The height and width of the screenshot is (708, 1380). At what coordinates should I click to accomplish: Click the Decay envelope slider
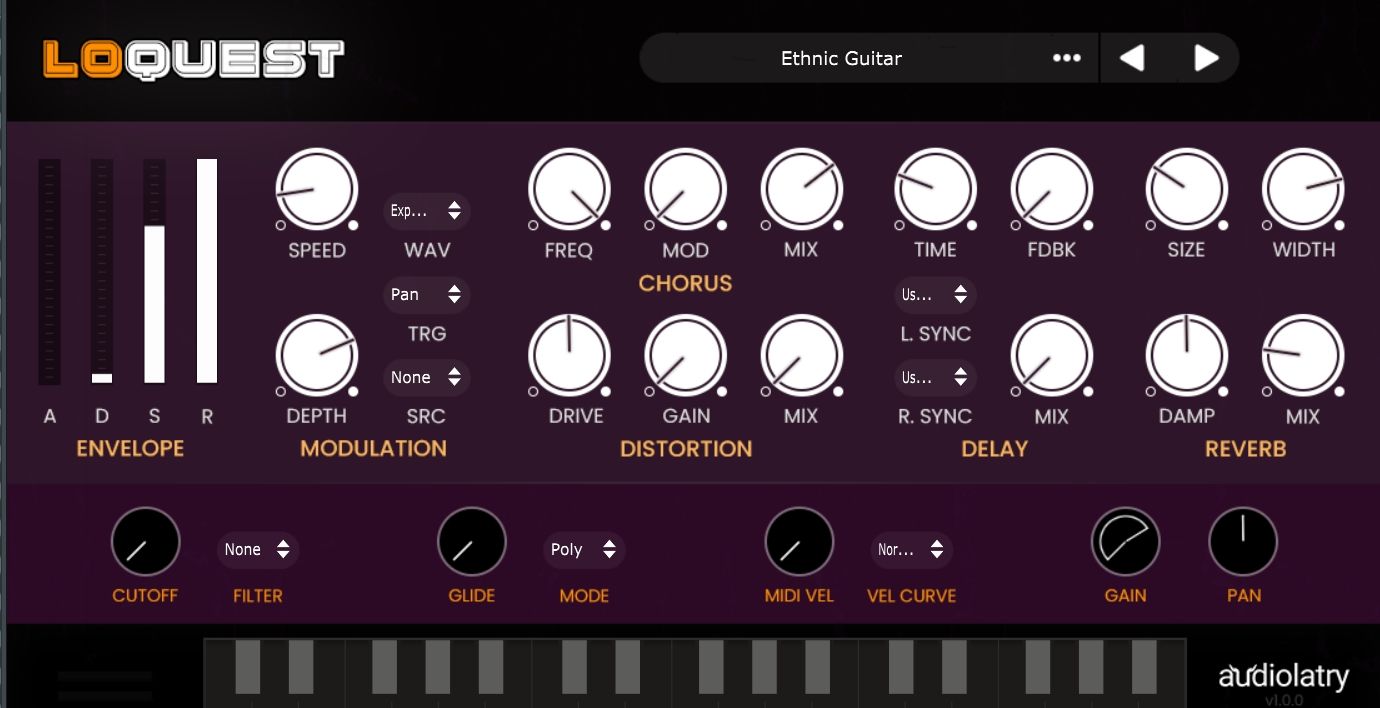[x=102, y=271]
